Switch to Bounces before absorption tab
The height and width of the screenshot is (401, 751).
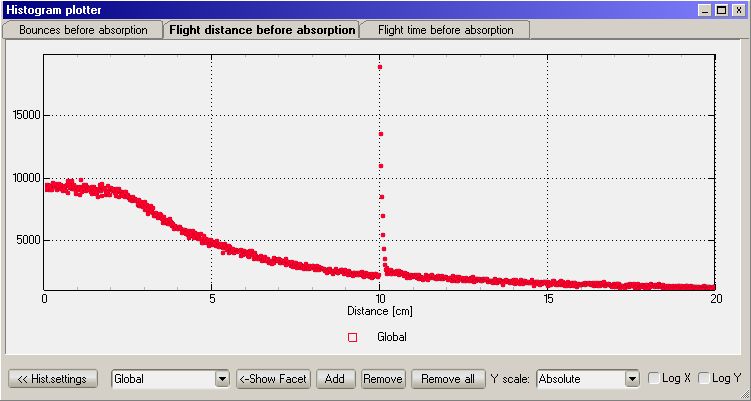click(x=83, y=30)
